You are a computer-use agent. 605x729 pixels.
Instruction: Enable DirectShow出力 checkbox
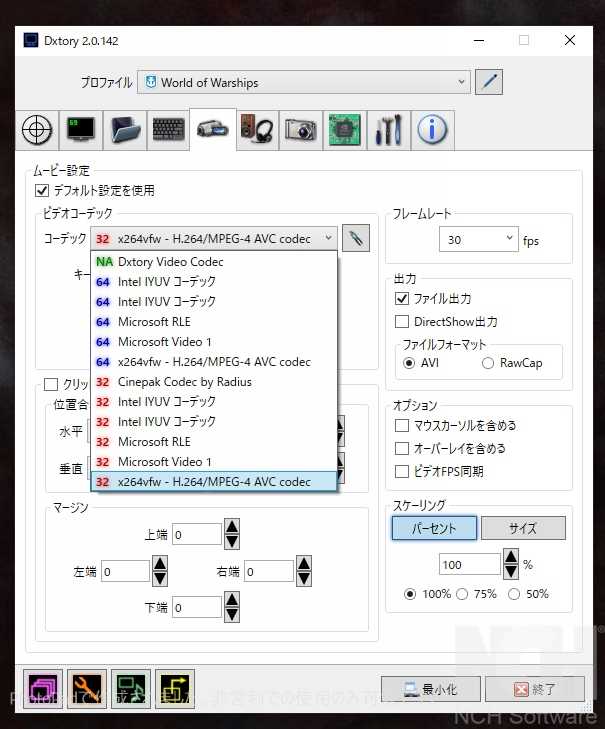point(402,322)
